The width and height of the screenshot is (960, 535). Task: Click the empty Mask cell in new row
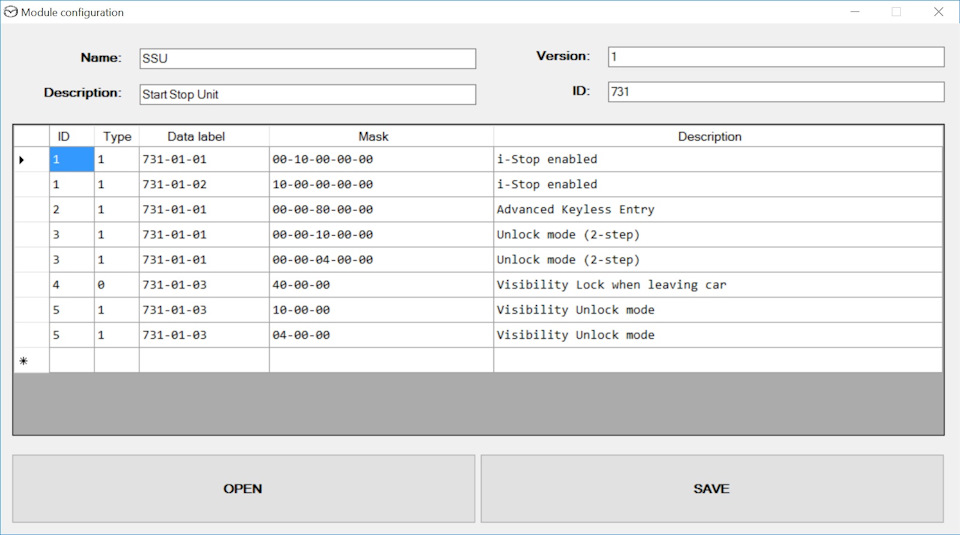point(381,361)
